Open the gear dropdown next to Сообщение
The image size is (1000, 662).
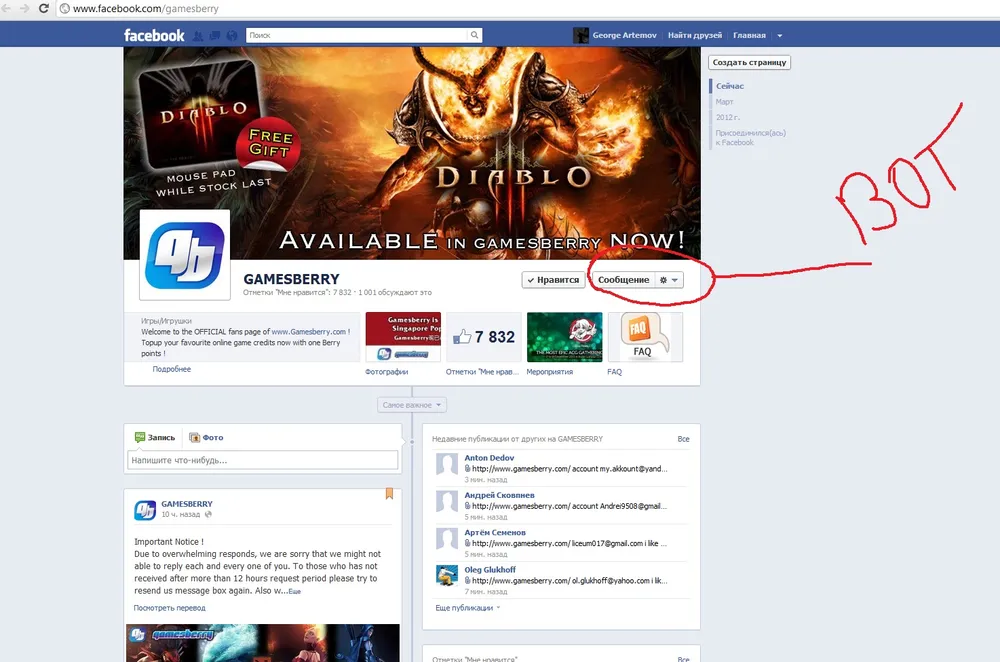[x=669, y=280]
